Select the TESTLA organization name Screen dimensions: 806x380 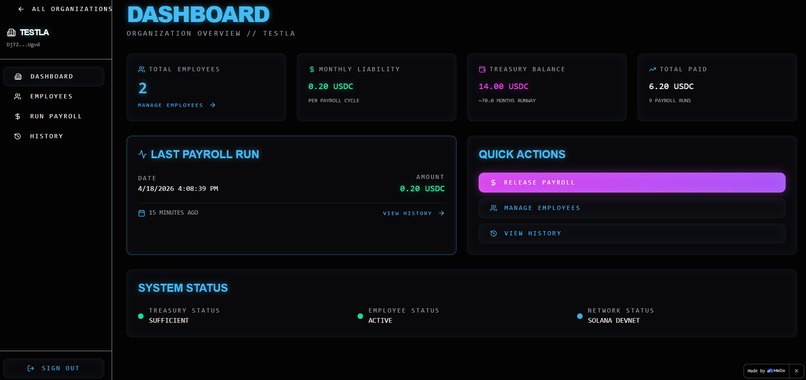[x=34, y=32]
